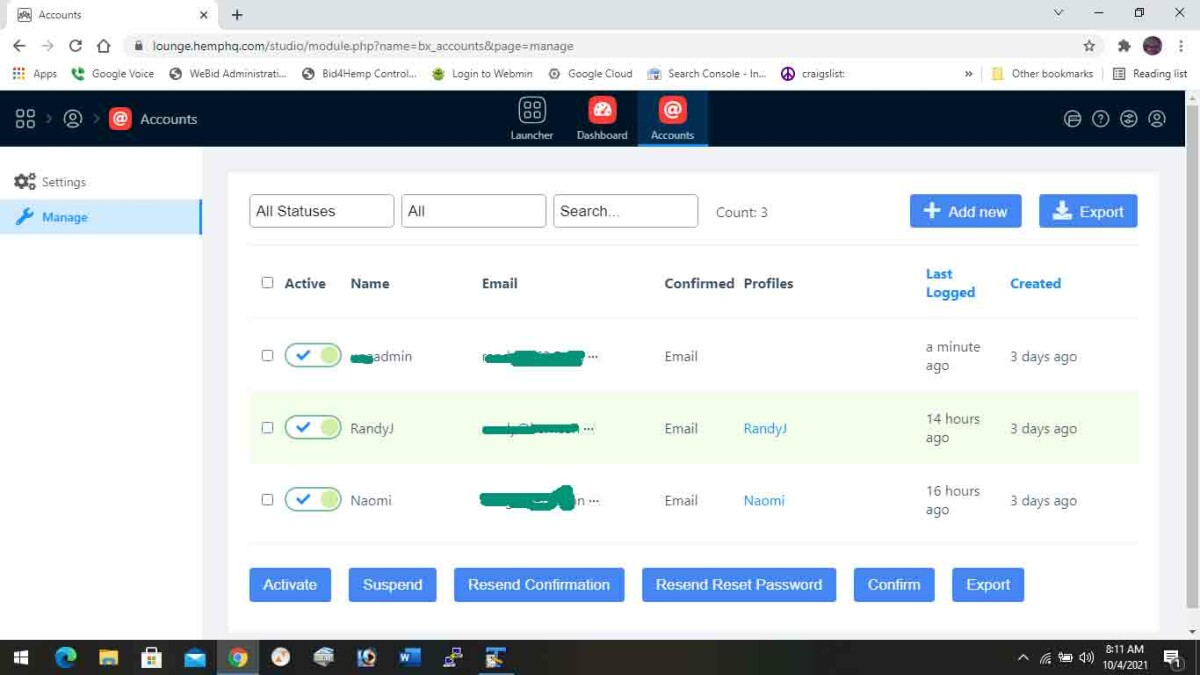Switch to the Accounts tab in header
This screenshot has width=1200, height=675.
pyautogui.click(x=672, y=118)
